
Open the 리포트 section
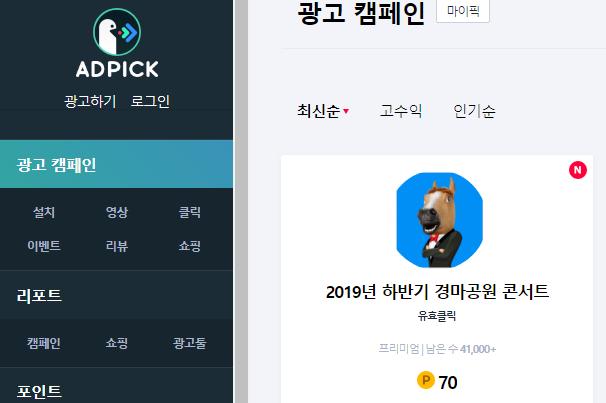click(x=39, y=296)
